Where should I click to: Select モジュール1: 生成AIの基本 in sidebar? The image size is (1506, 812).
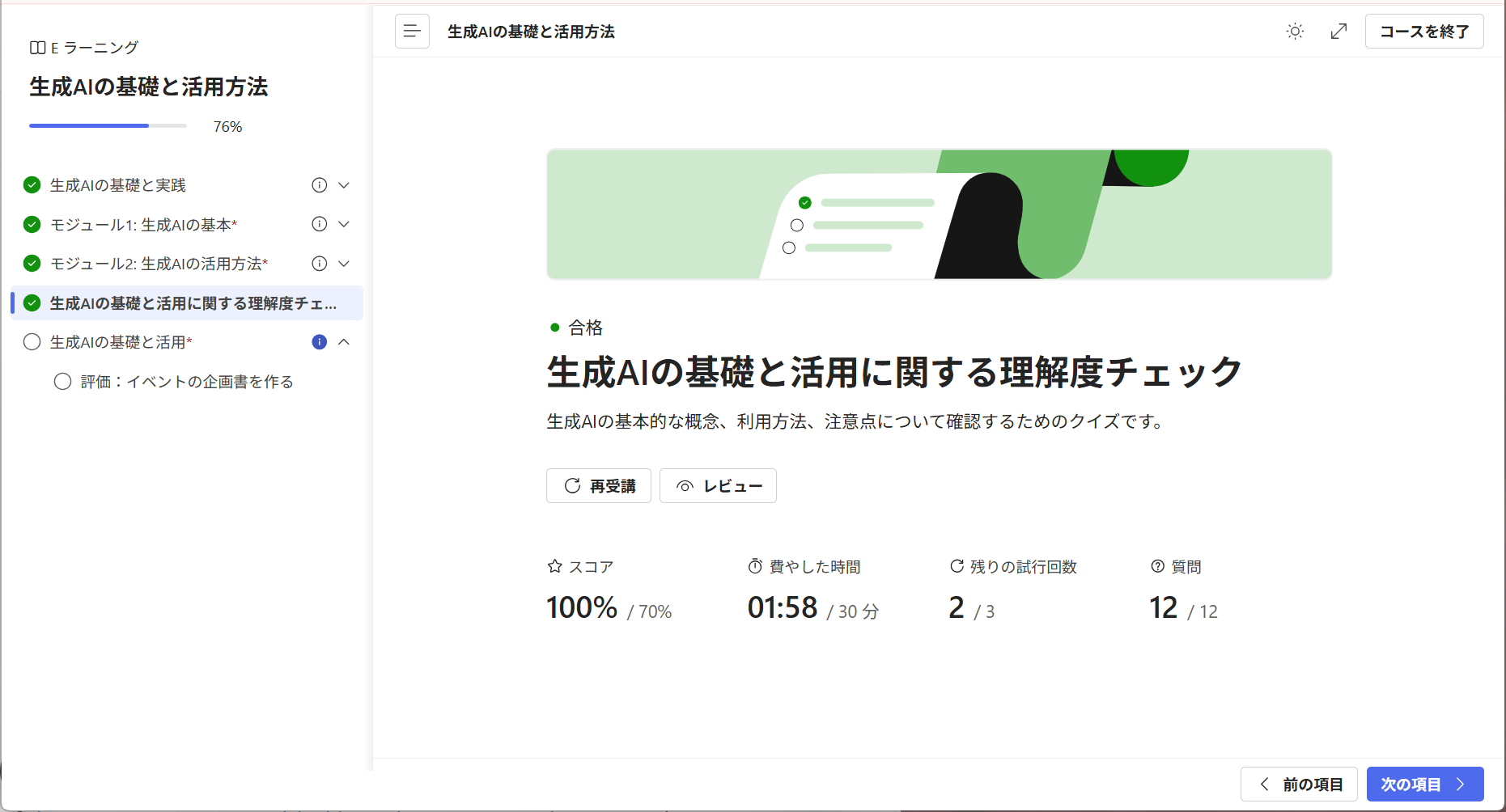(x=143, y=225)
